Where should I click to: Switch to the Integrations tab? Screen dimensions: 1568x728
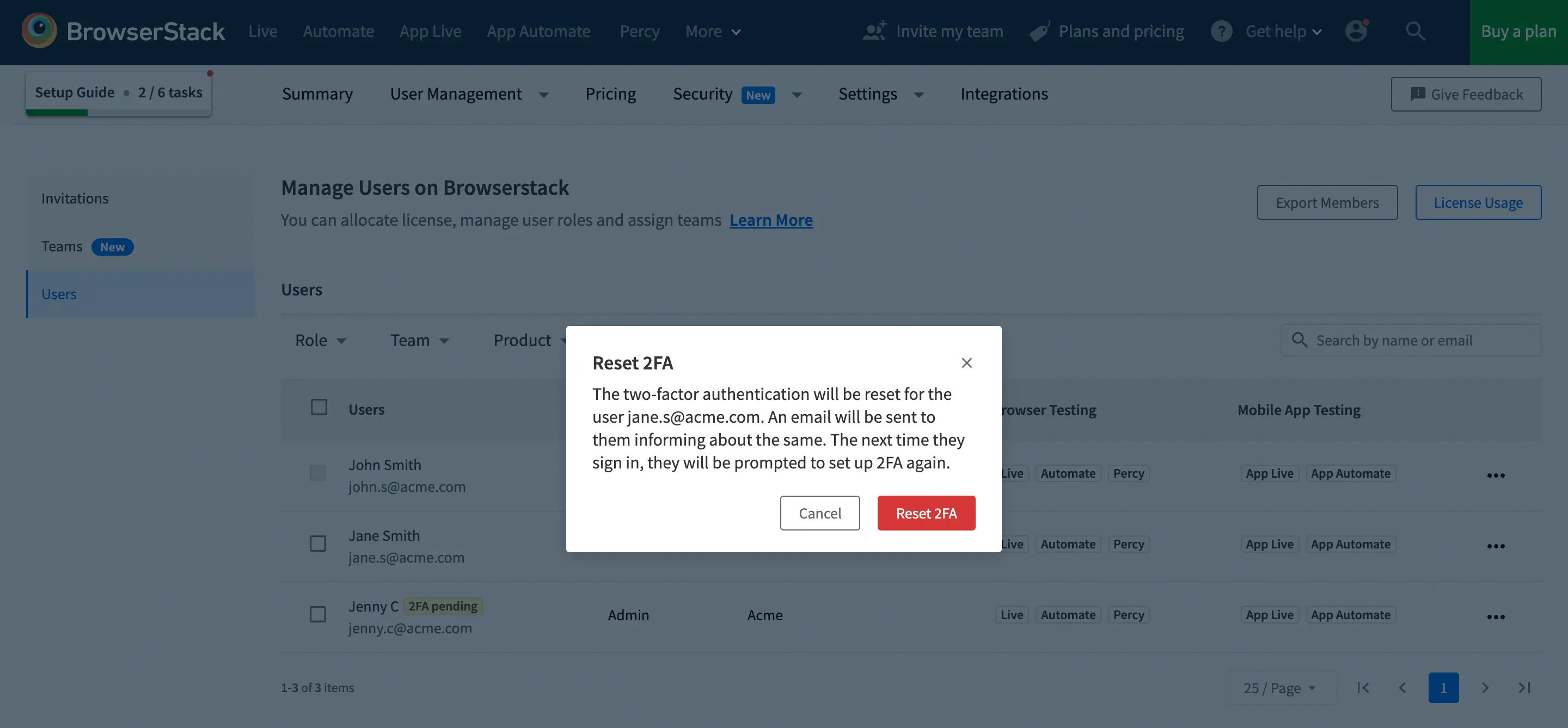point(1004,94)
